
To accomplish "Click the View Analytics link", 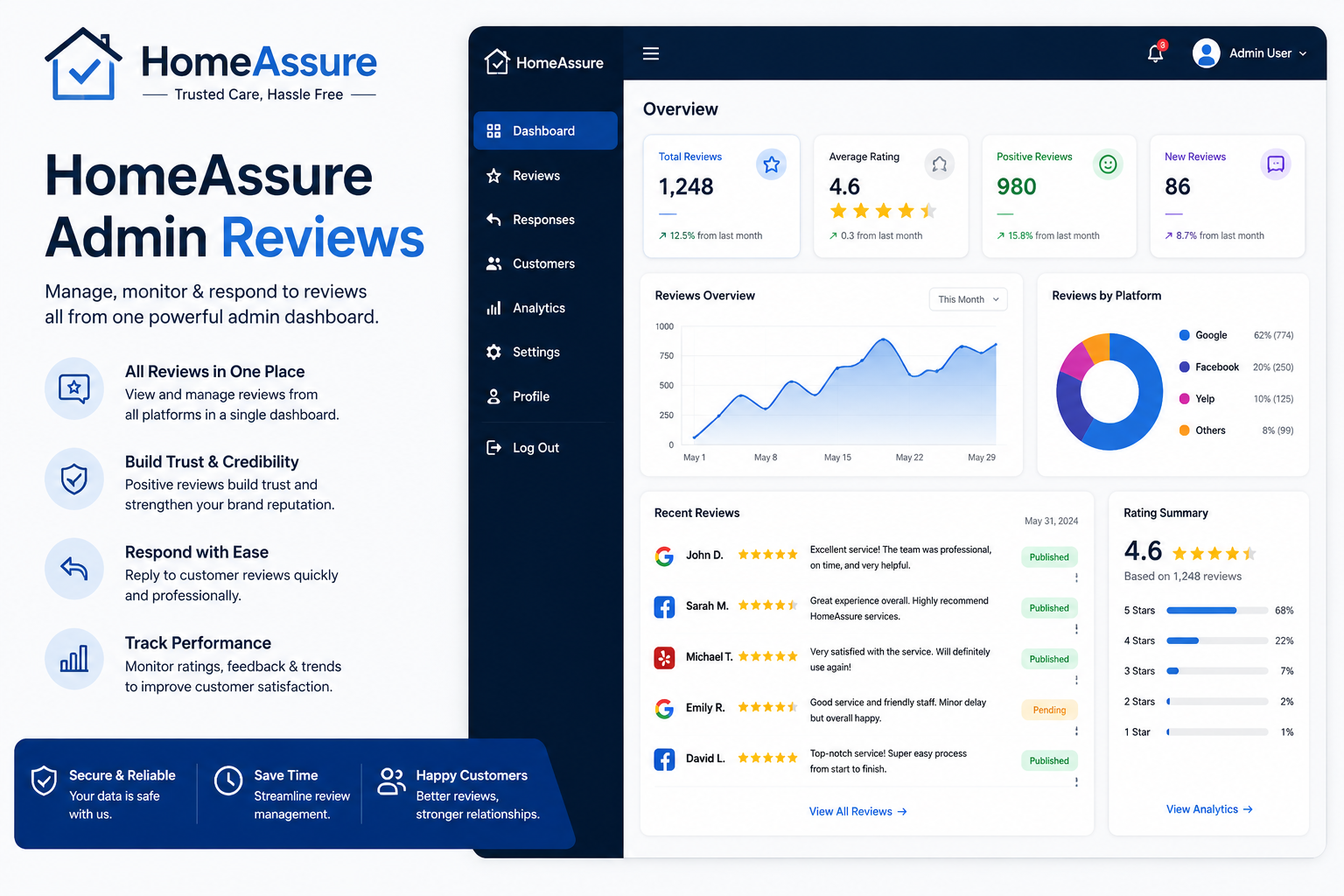I will coord(1209,809).
